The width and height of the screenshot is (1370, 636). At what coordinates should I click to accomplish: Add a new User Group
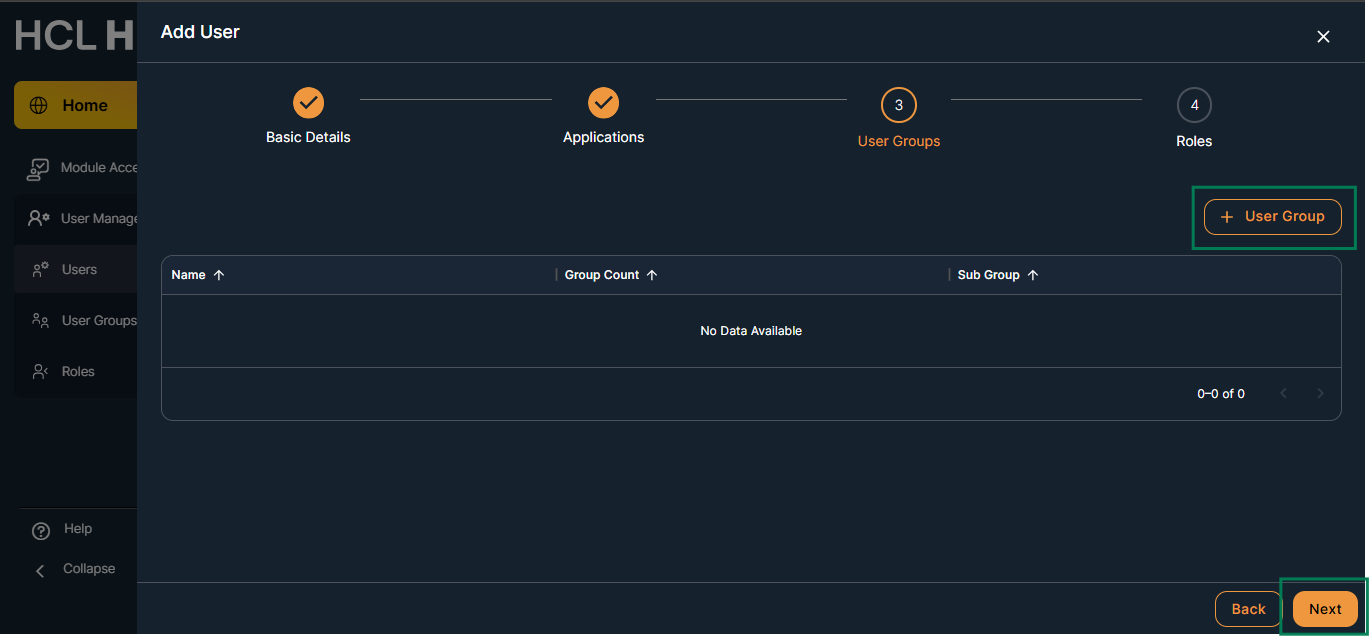pos(1272,216)
